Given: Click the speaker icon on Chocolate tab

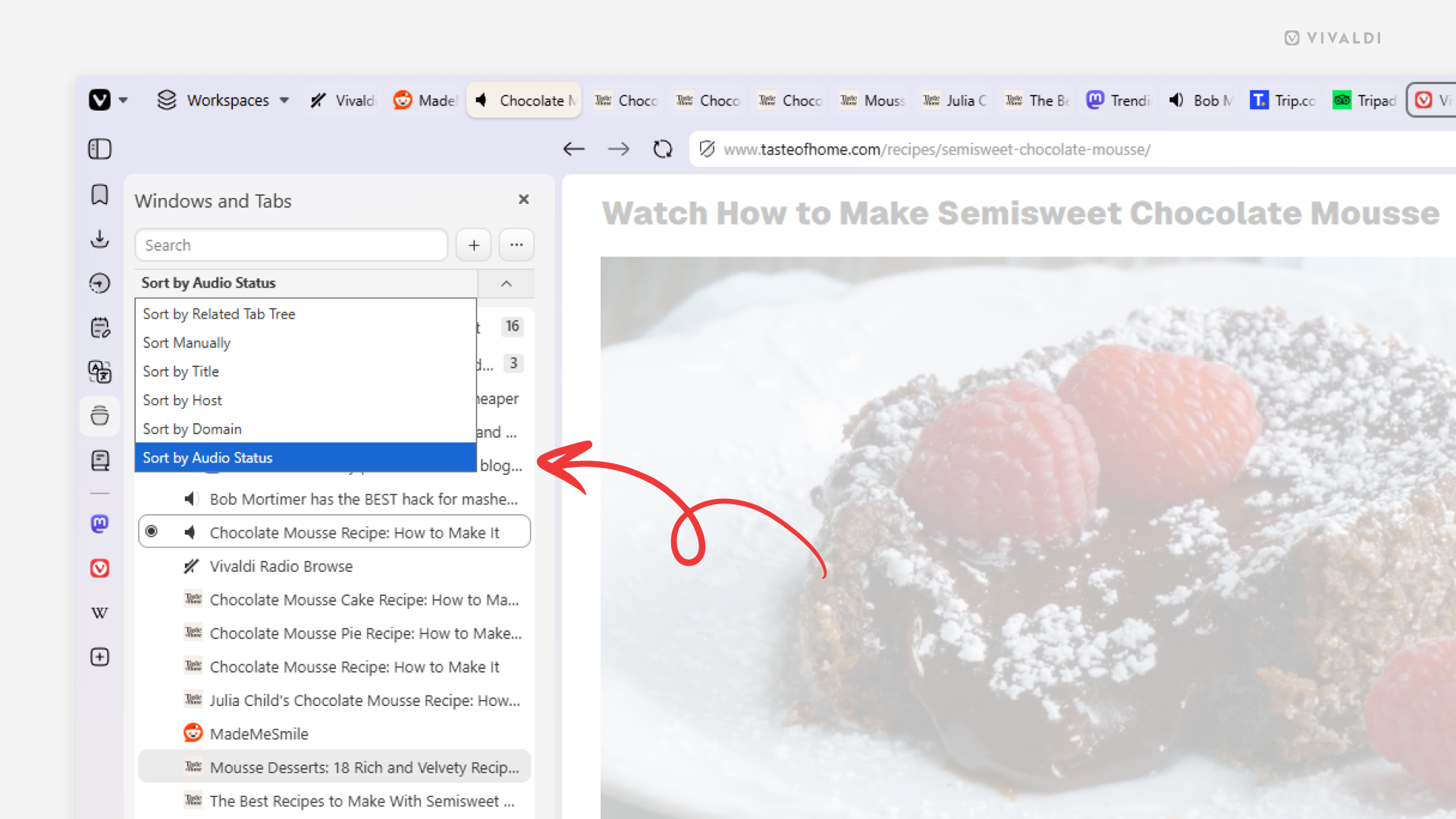Looking at the screenshot, I should coord(482,100).
